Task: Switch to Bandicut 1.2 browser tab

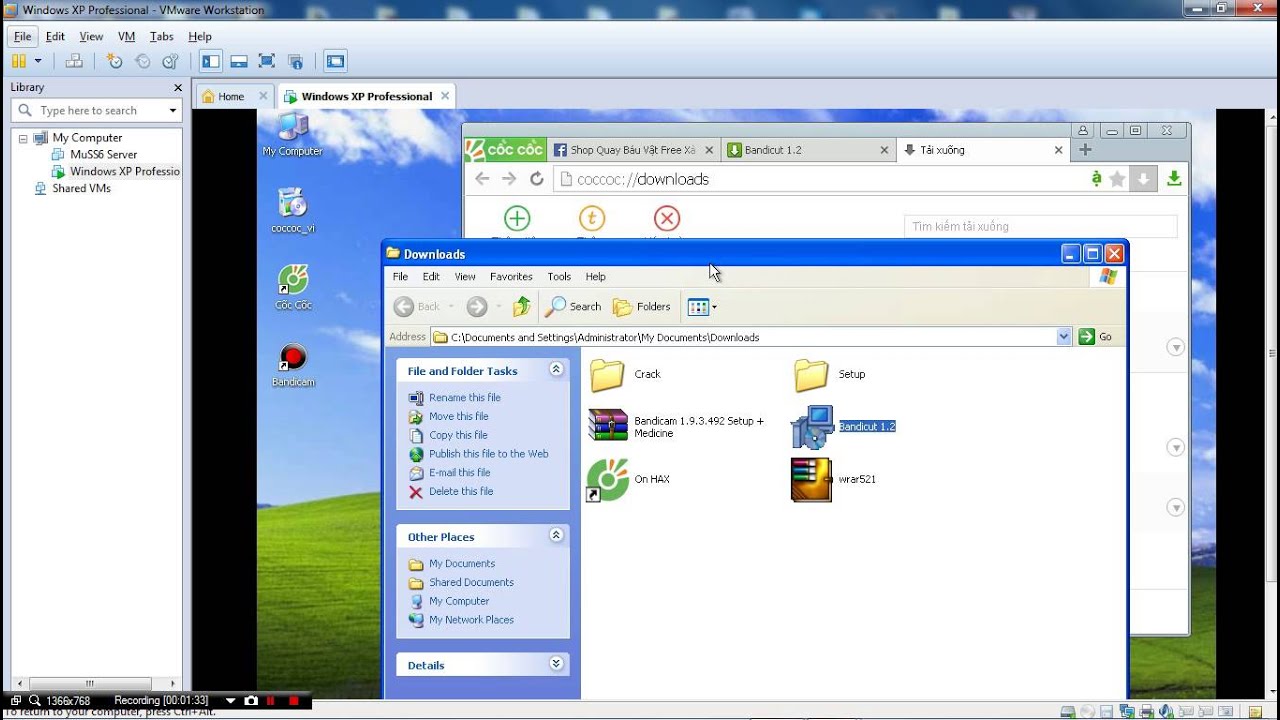Action: tap(806, 150)
